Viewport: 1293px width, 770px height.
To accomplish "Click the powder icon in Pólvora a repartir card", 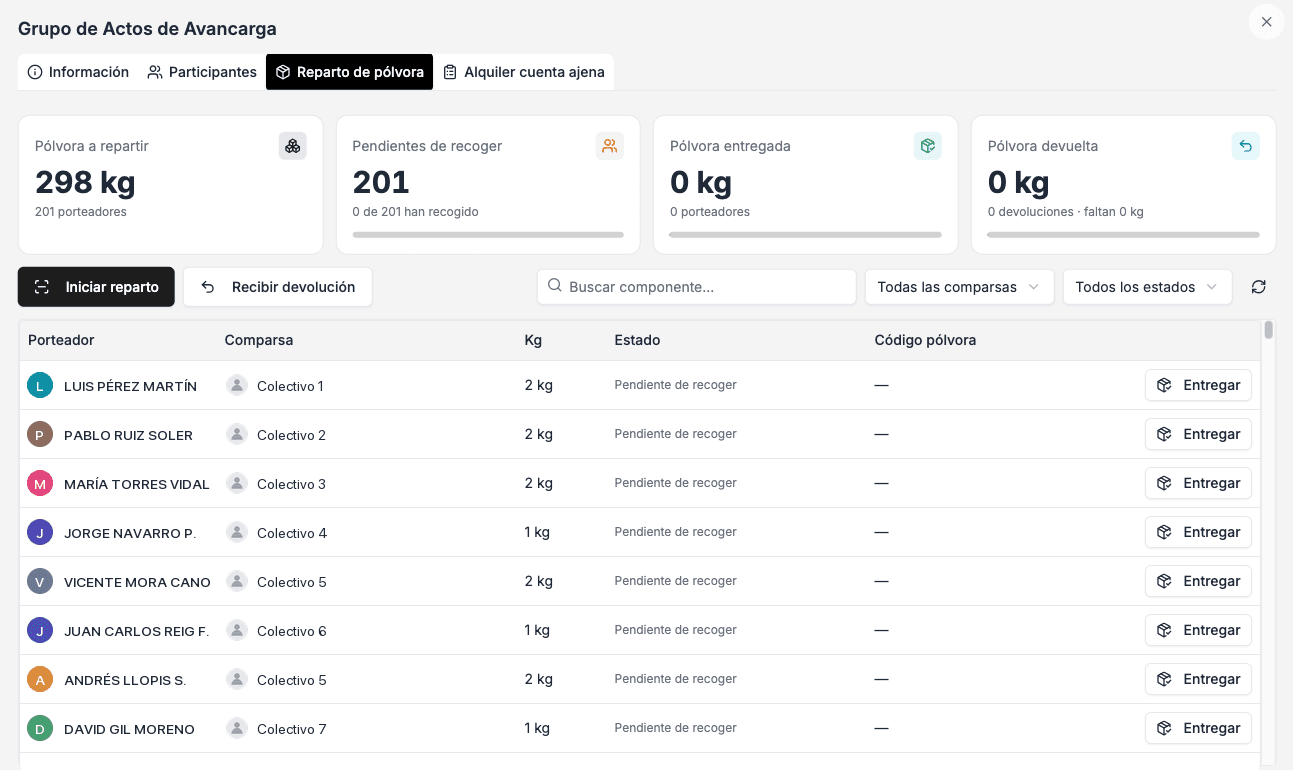I will (293, 146).
